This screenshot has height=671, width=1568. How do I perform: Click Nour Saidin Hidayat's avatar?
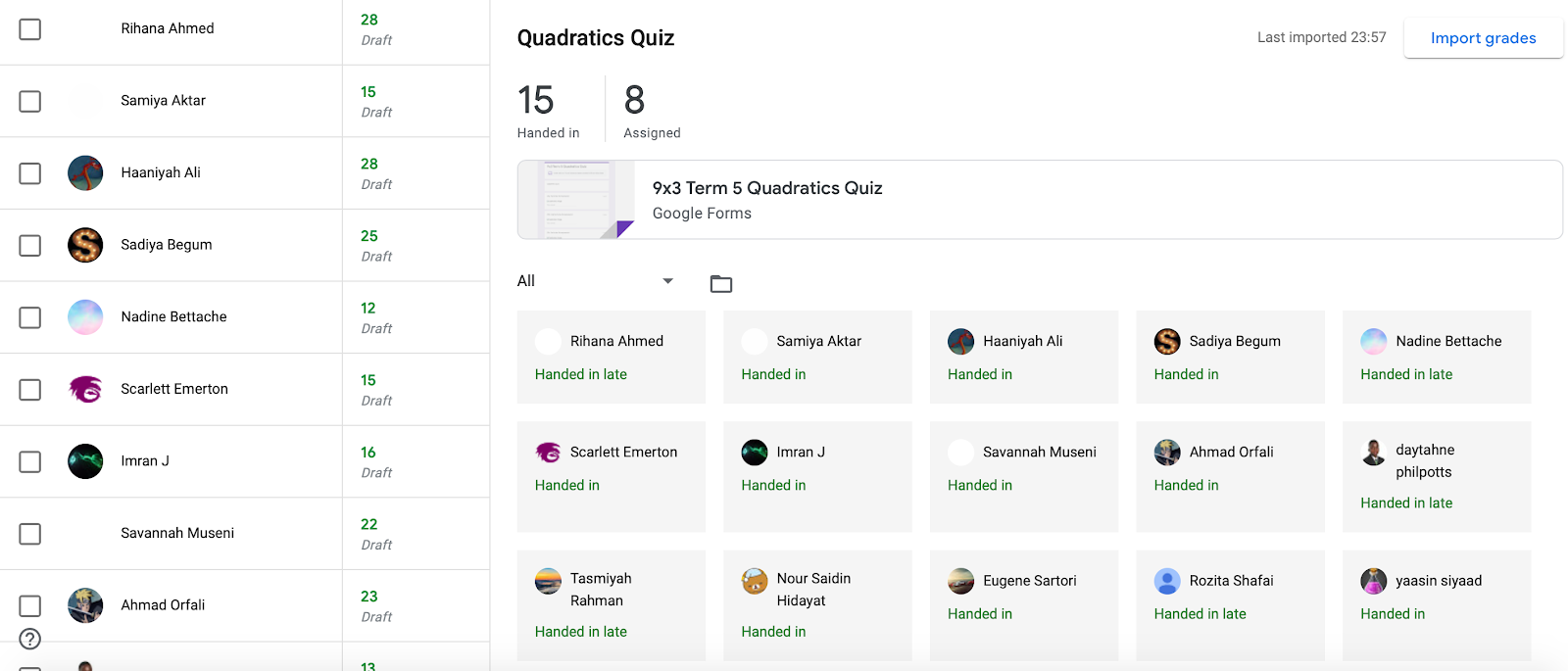pyautogui.click(x=755, y=581)
